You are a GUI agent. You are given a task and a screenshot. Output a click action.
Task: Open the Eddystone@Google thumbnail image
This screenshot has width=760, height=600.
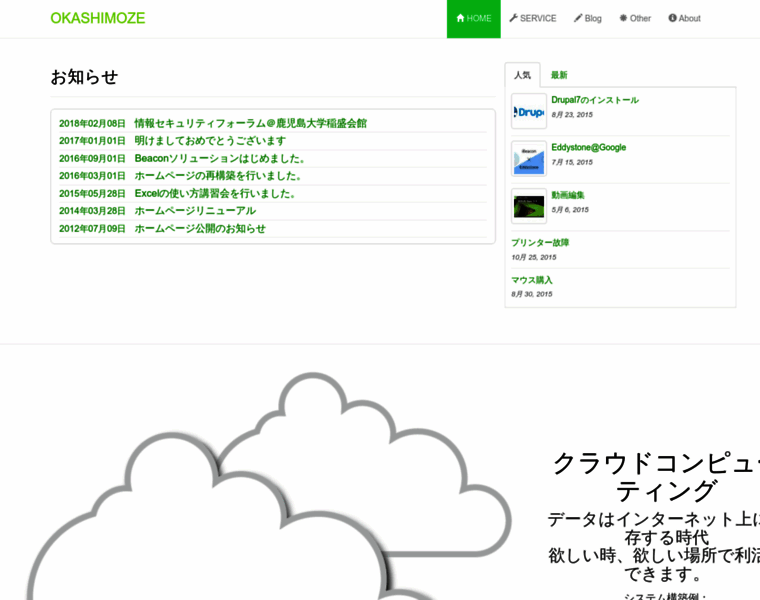(x=529, y=159)
